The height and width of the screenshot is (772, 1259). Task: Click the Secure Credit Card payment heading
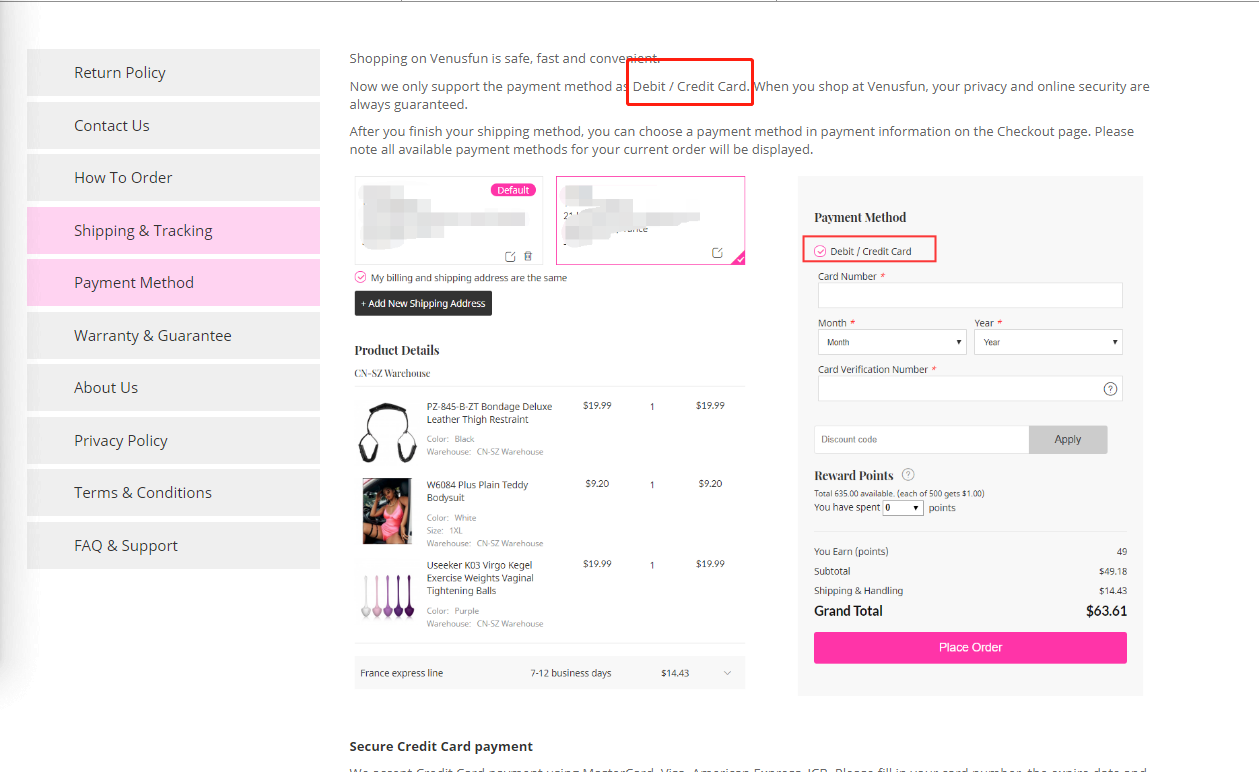[441, 746]
